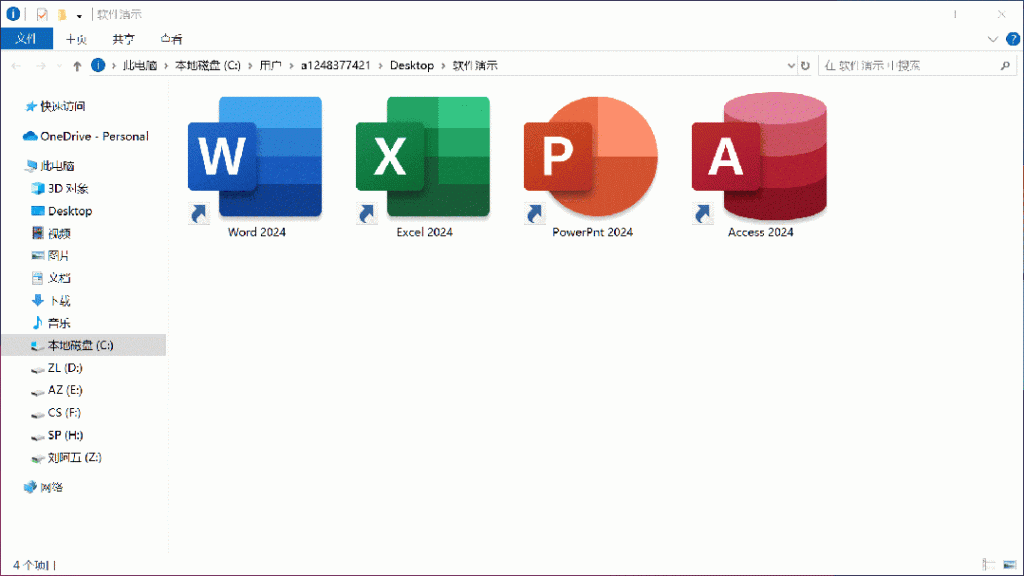The height and width of the screenshot is (576, 1024).
Task: Click the Word 2024 file name label
Action: [x=257, y=232]
